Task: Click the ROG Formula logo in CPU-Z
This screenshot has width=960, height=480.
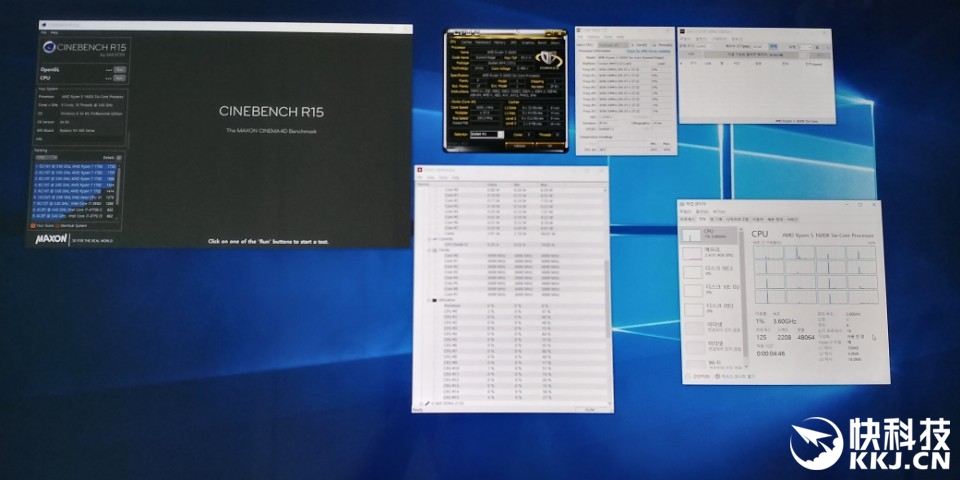Action: pos(549,60)
